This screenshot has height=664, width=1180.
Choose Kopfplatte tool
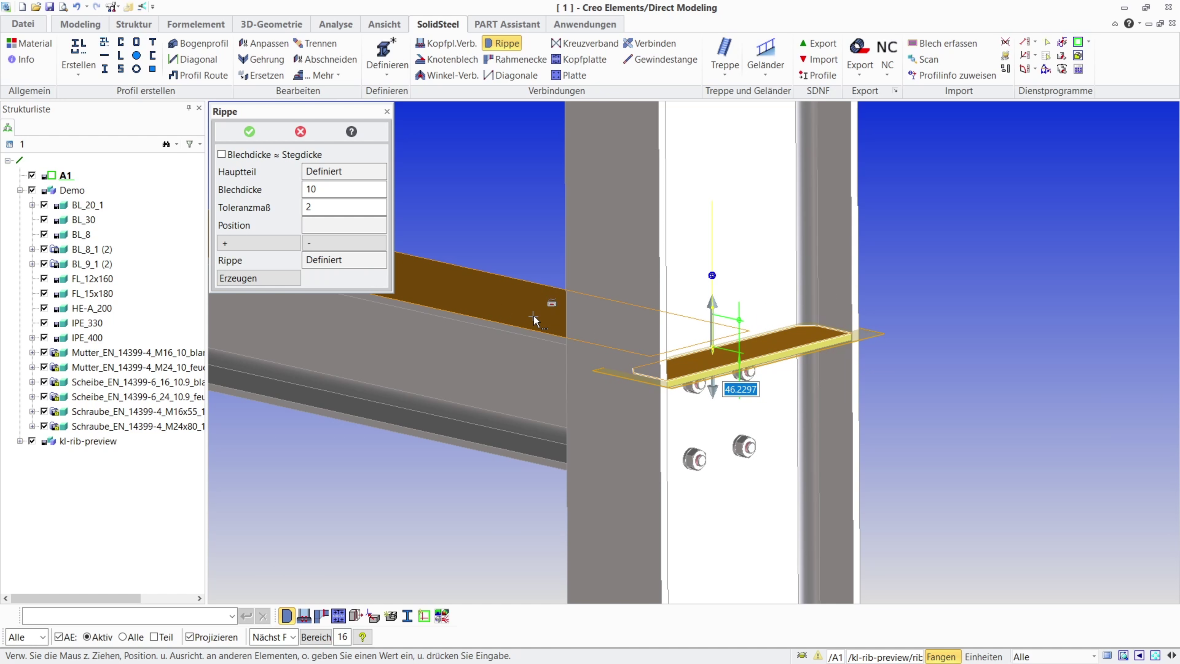coord(579,59)
